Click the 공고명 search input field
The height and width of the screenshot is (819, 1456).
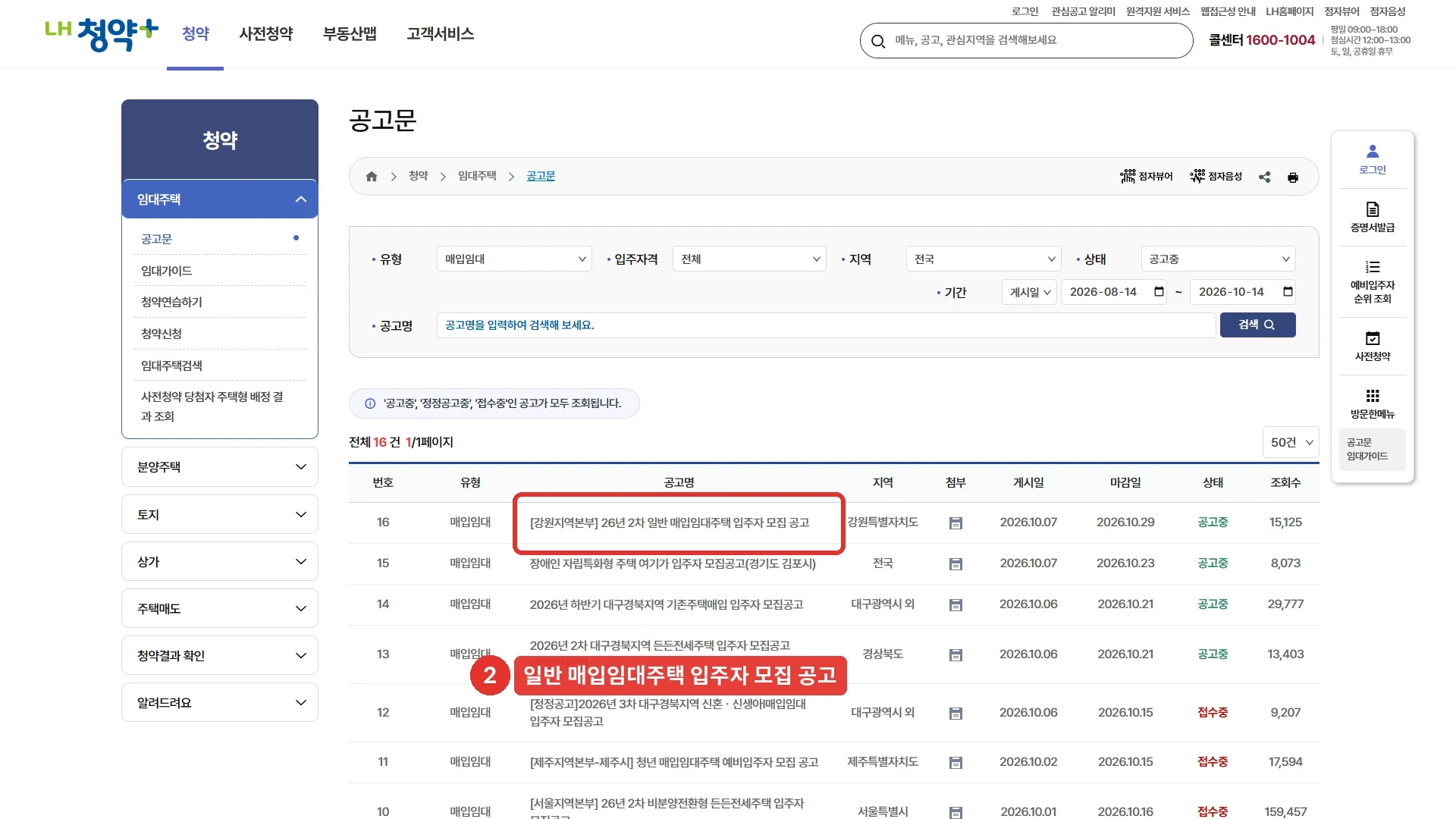tap(827, 325)
